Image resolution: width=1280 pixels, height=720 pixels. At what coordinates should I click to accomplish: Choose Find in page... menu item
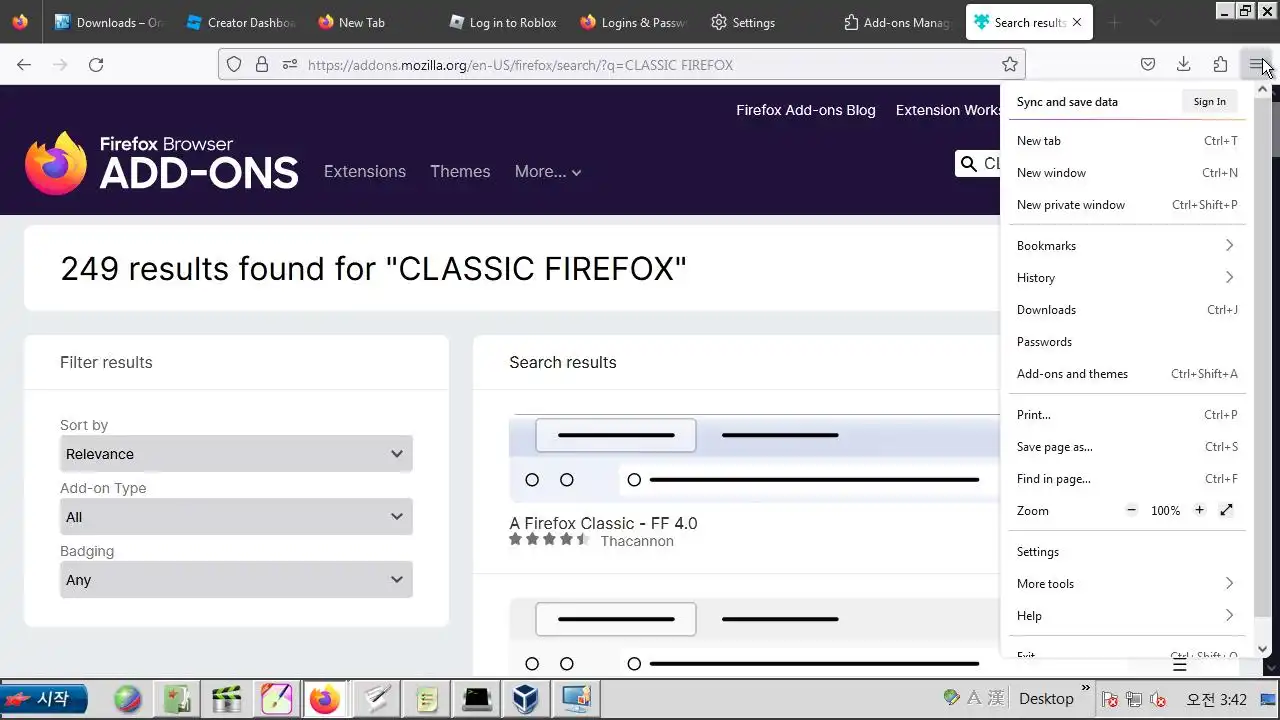coord(1127,478)
